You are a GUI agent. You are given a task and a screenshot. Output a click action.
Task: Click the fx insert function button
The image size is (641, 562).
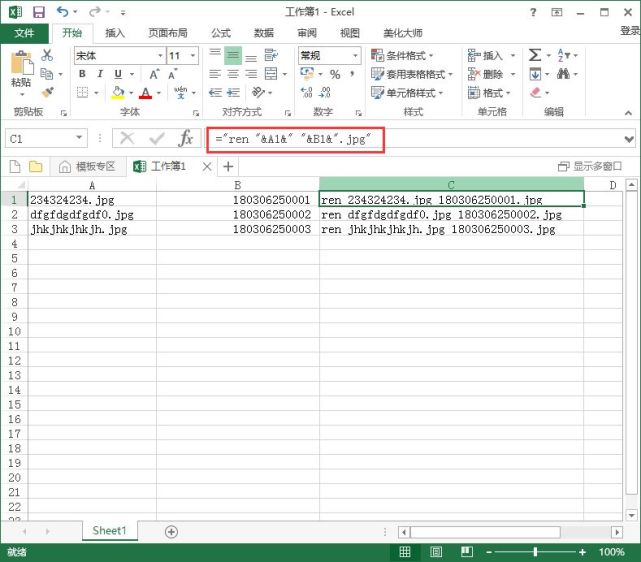click(x=186, y=139)
